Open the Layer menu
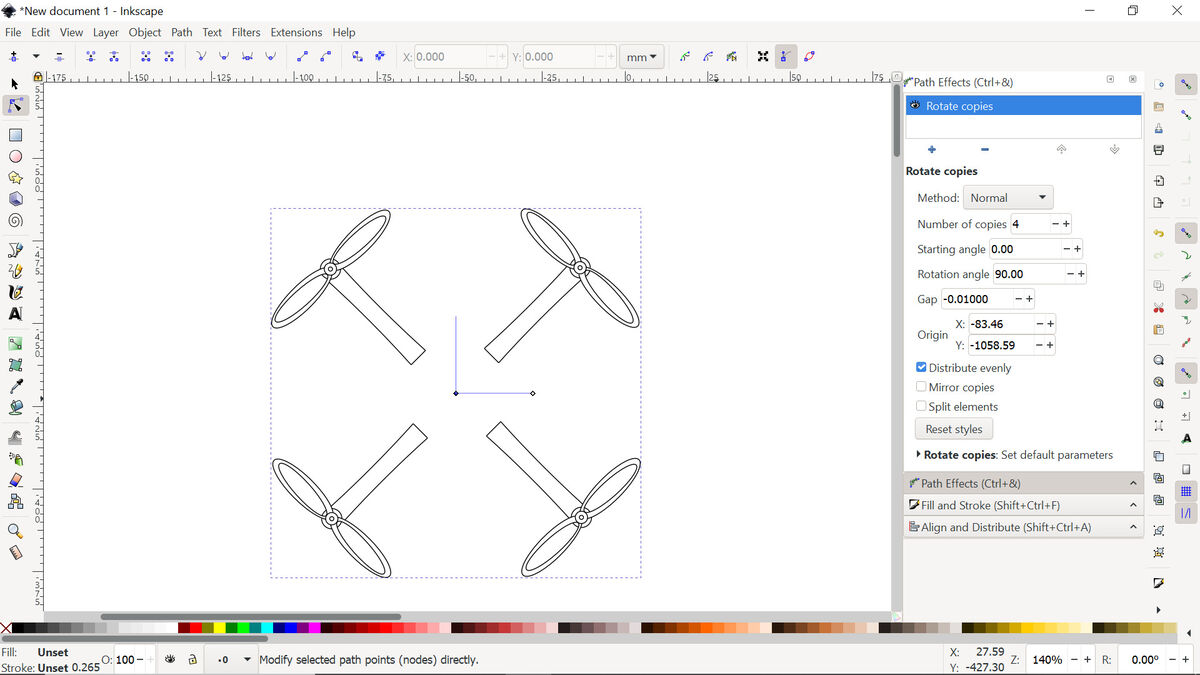Image resolution: width=1200 pixels, height=675 pixels. [x=106, y=33]
